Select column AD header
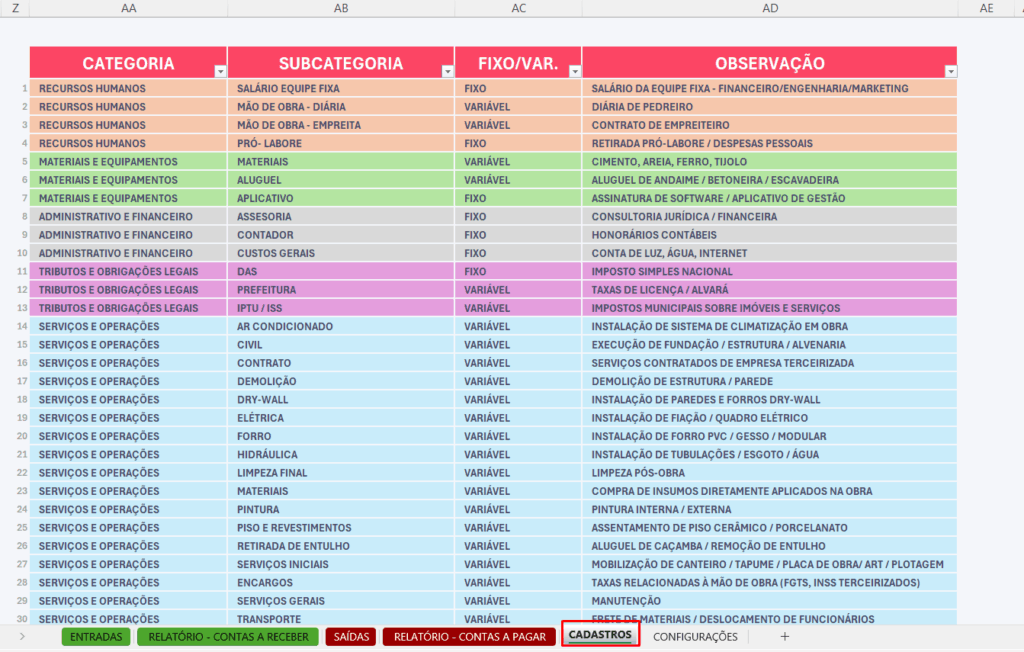This screenshot has height=652, width=1024. pos(770,8)
